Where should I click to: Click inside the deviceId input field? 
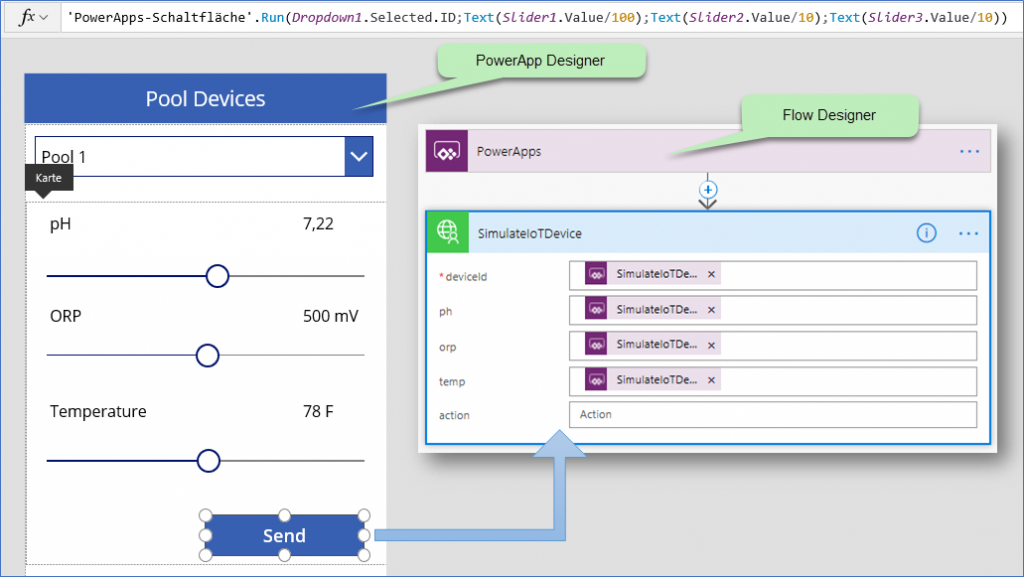(x=773, y=275)
